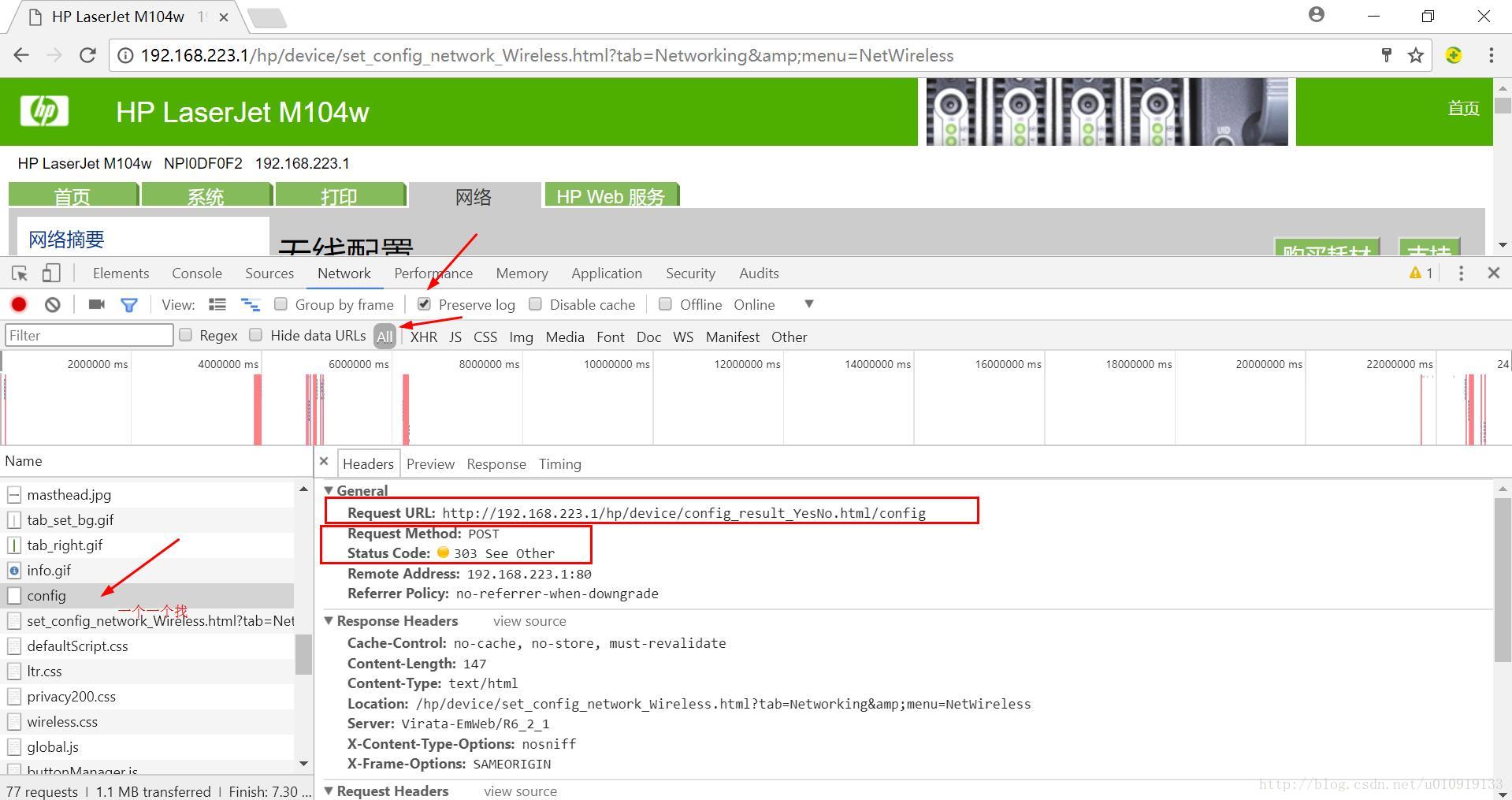The image size is (1512, 800).
Task: Click the capture screenshots camera icon
Action: [97, 304]
